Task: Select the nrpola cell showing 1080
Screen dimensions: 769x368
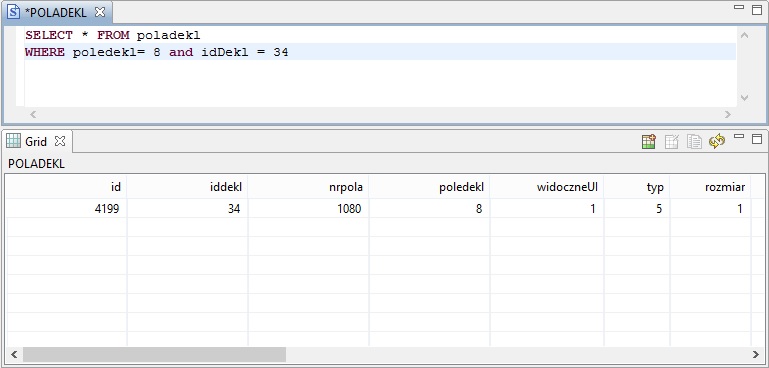Action: pos(308,209)
